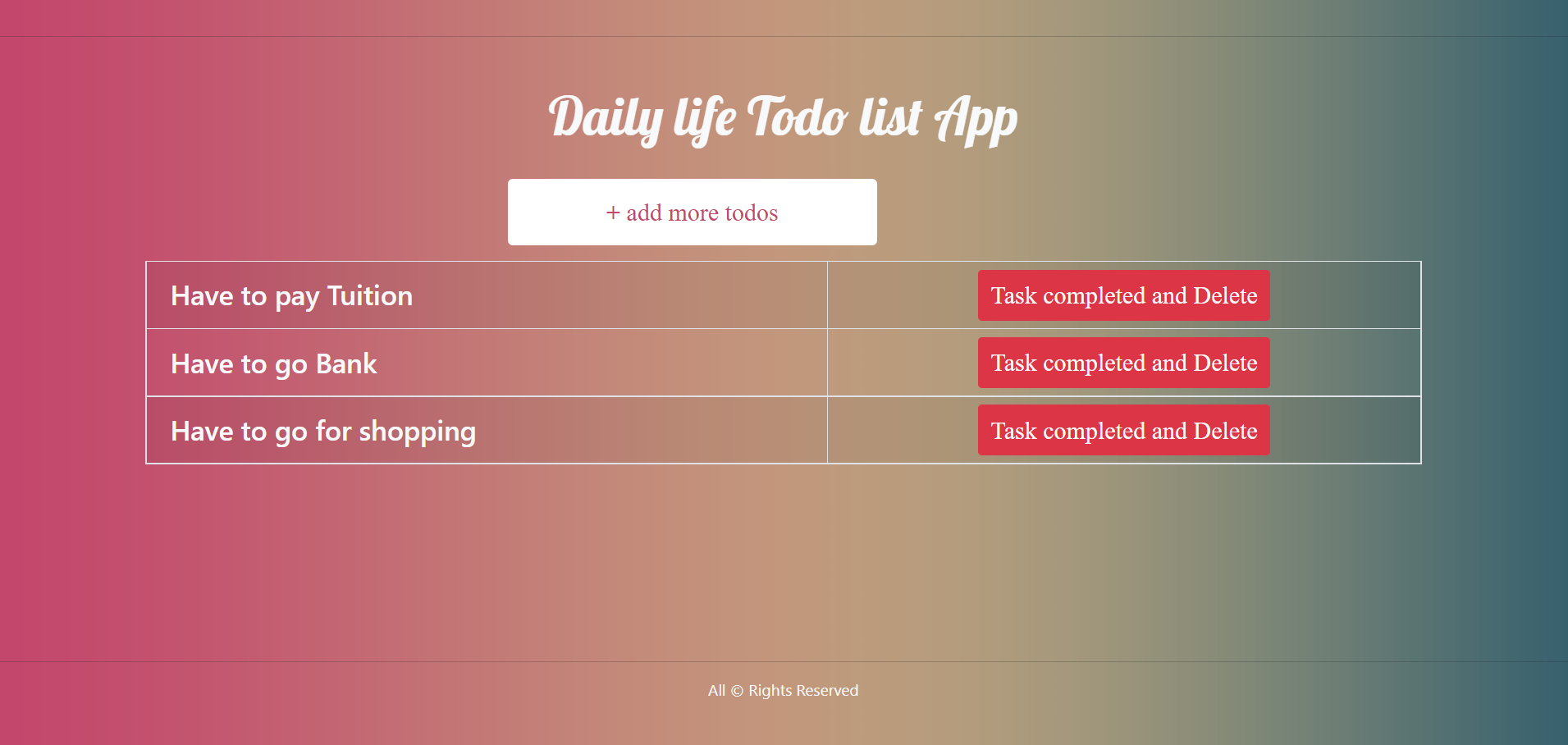Open the new todo input via add more todos
1568x745 pixels.
point(692,212)
